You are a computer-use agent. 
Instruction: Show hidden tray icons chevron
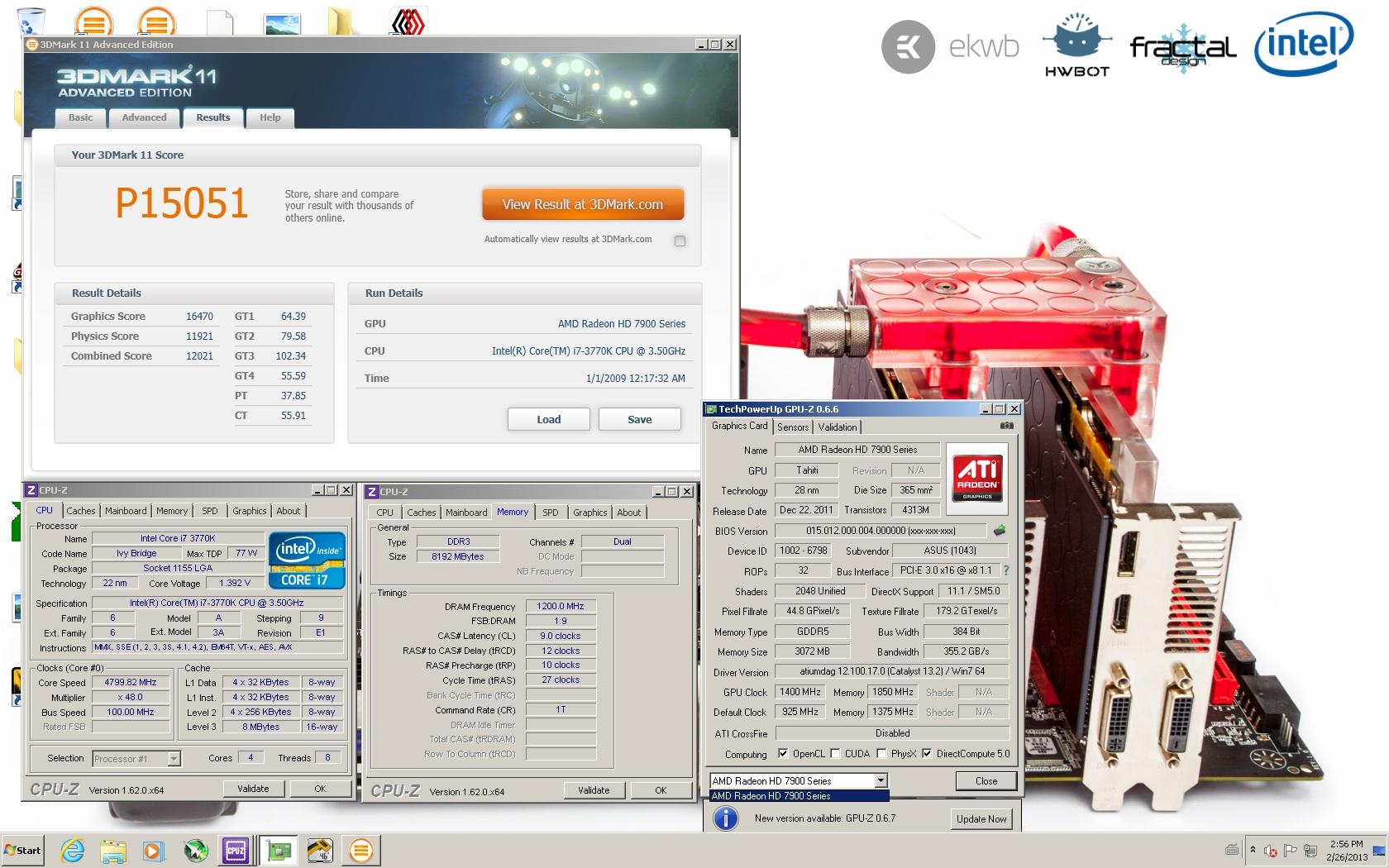1252,850
